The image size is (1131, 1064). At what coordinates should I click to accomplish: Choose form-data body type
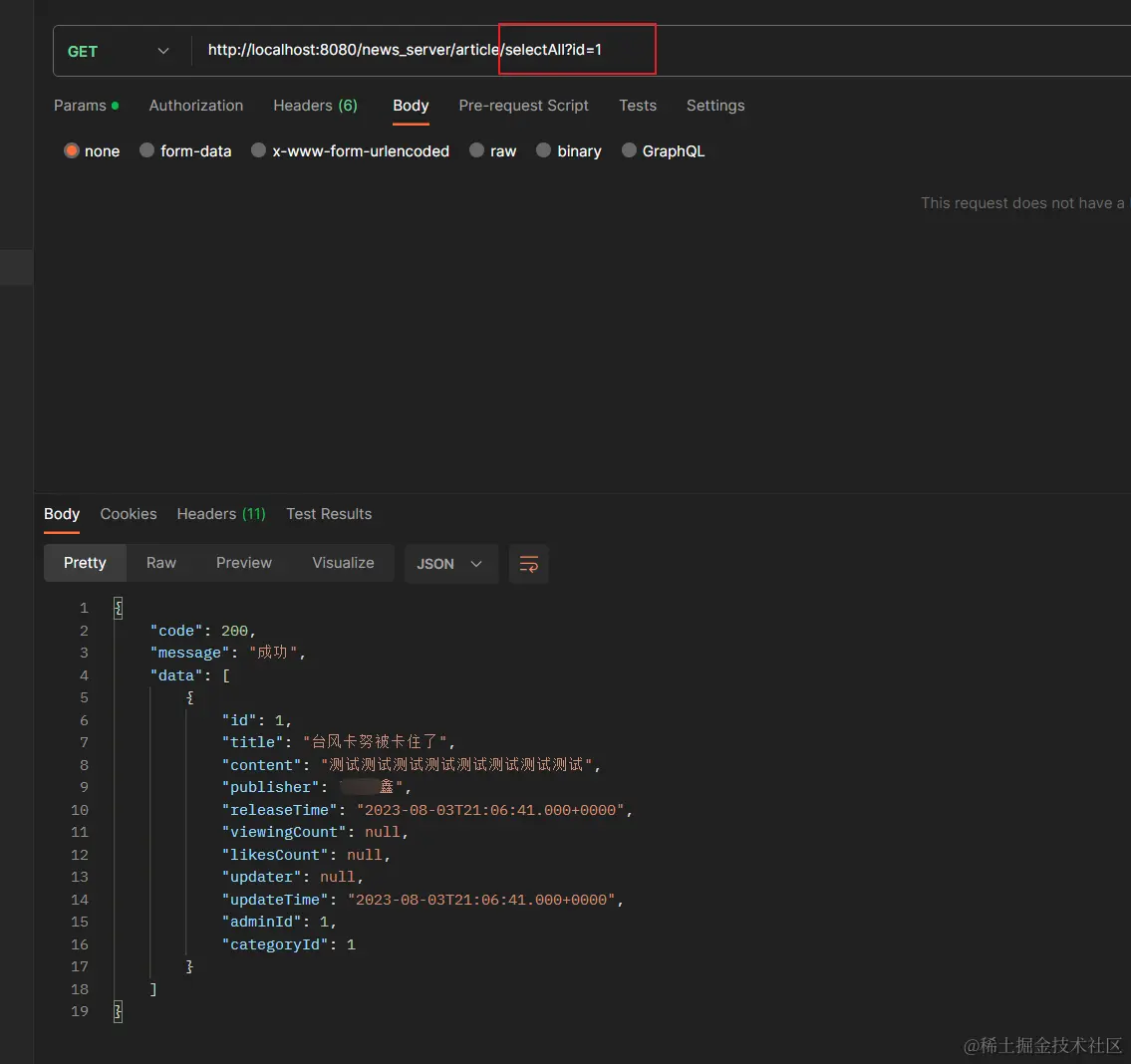[x=147, y=150]
